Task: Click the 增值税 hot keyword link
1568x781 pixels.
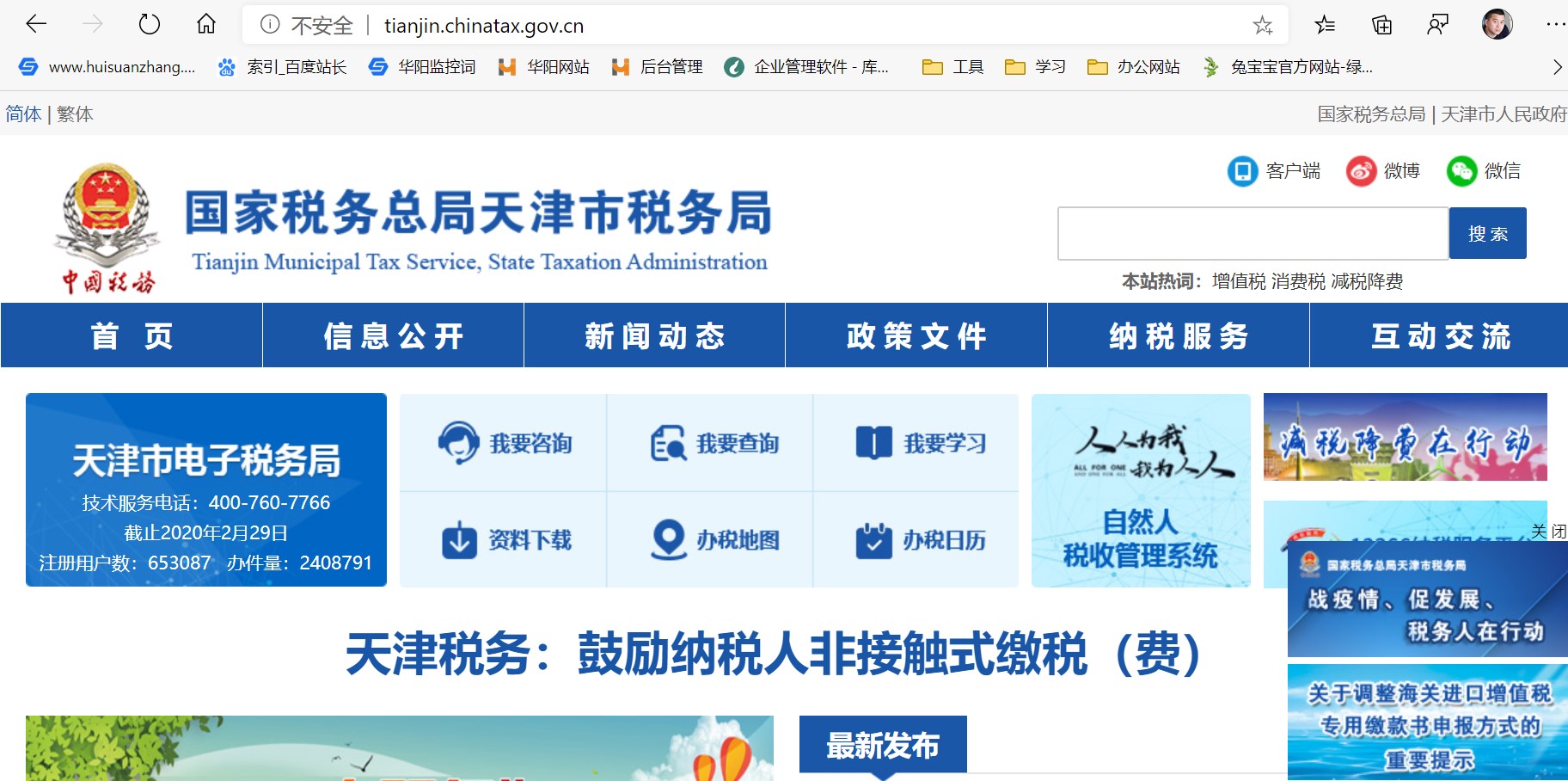Action: [x=1238, y=281]
